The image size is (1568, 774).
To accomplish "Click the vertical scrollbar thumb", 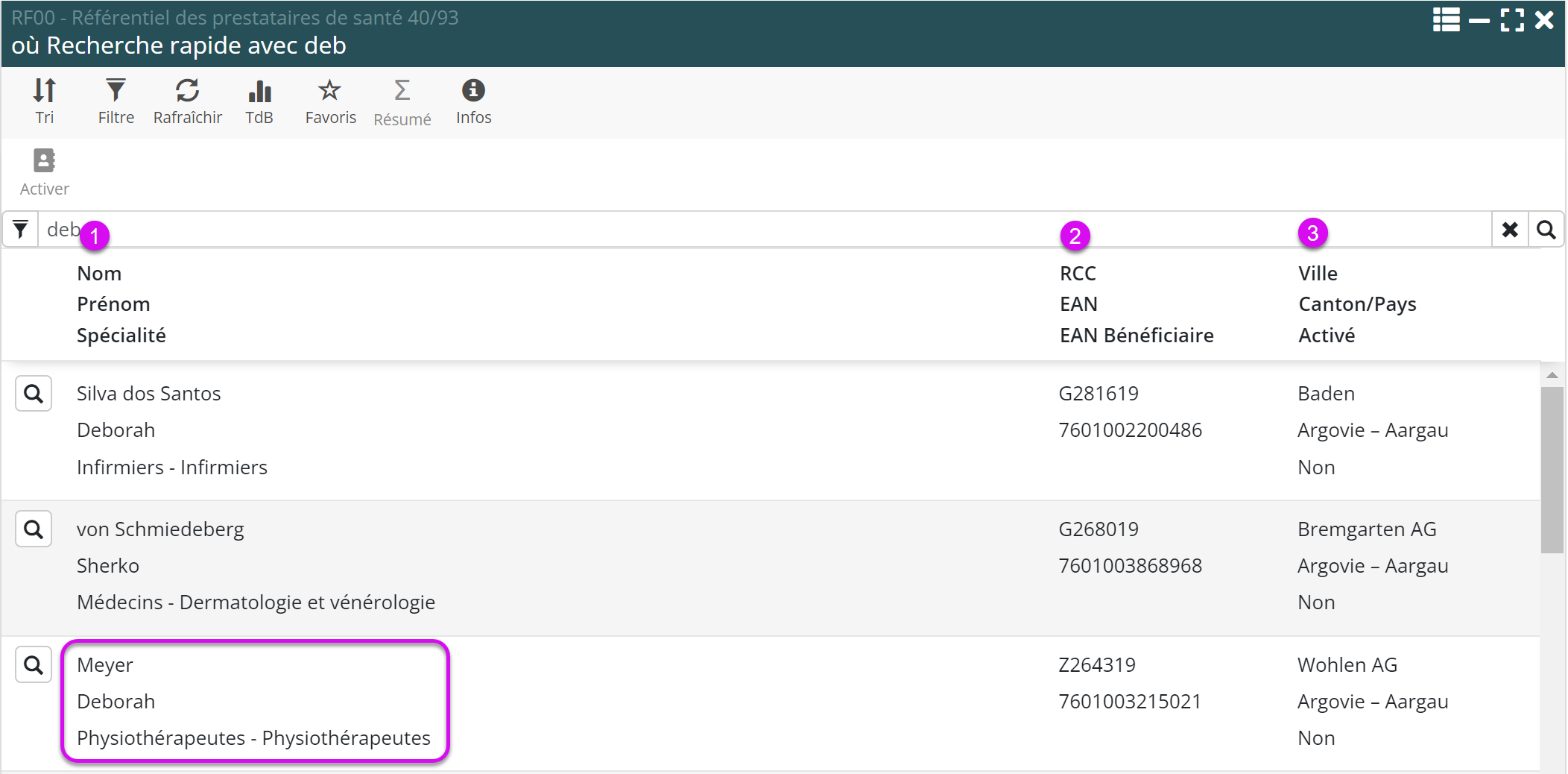I will click(1552, 470).
